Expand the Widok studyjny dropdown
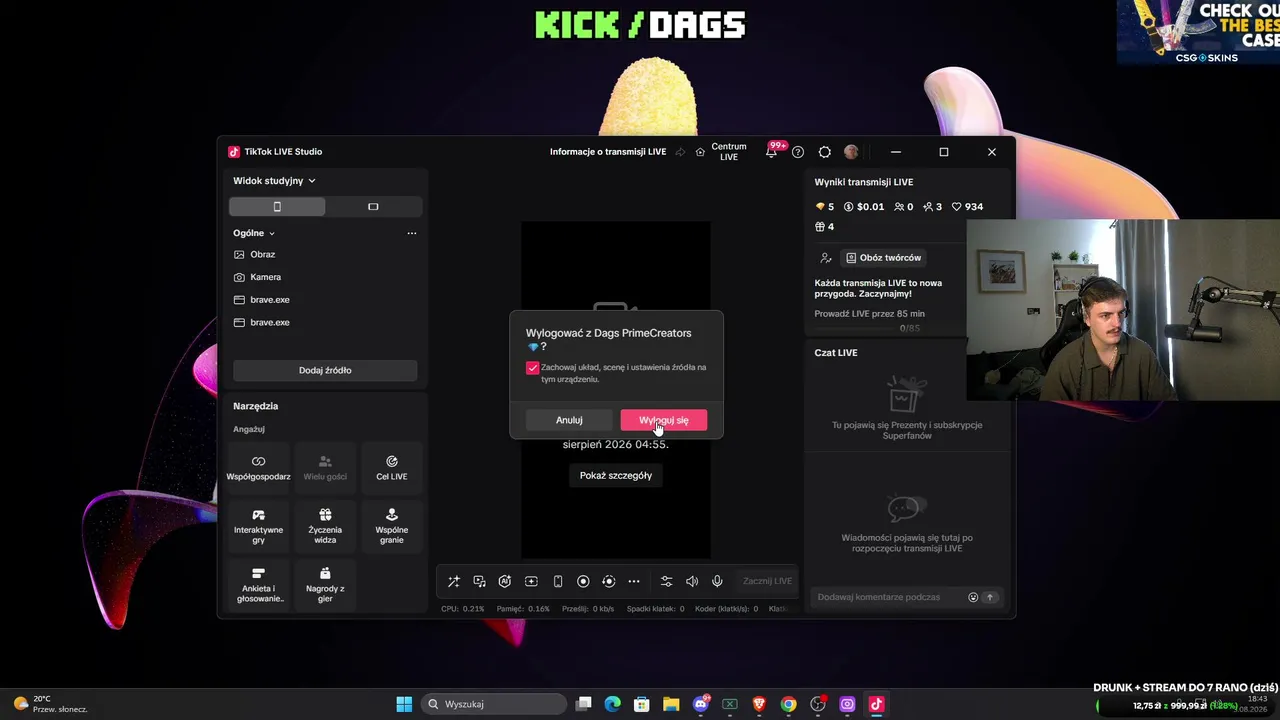 click(274, 181)
